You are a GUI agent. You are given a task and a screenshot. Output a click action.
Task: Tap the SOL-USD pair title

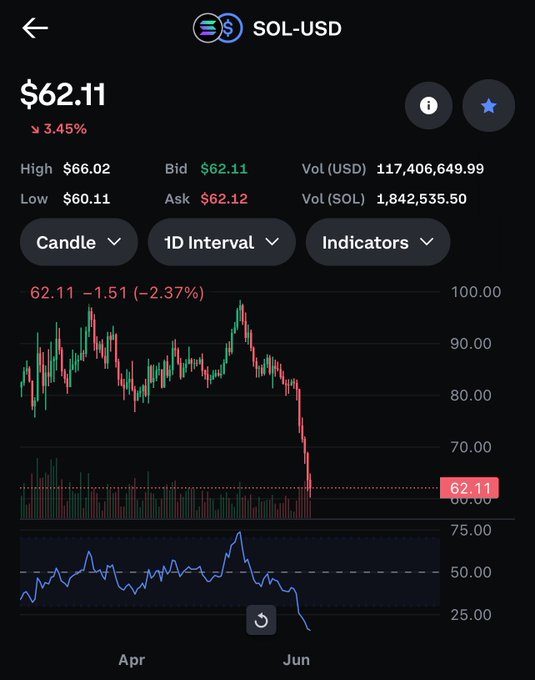click(x=297, y=29)
